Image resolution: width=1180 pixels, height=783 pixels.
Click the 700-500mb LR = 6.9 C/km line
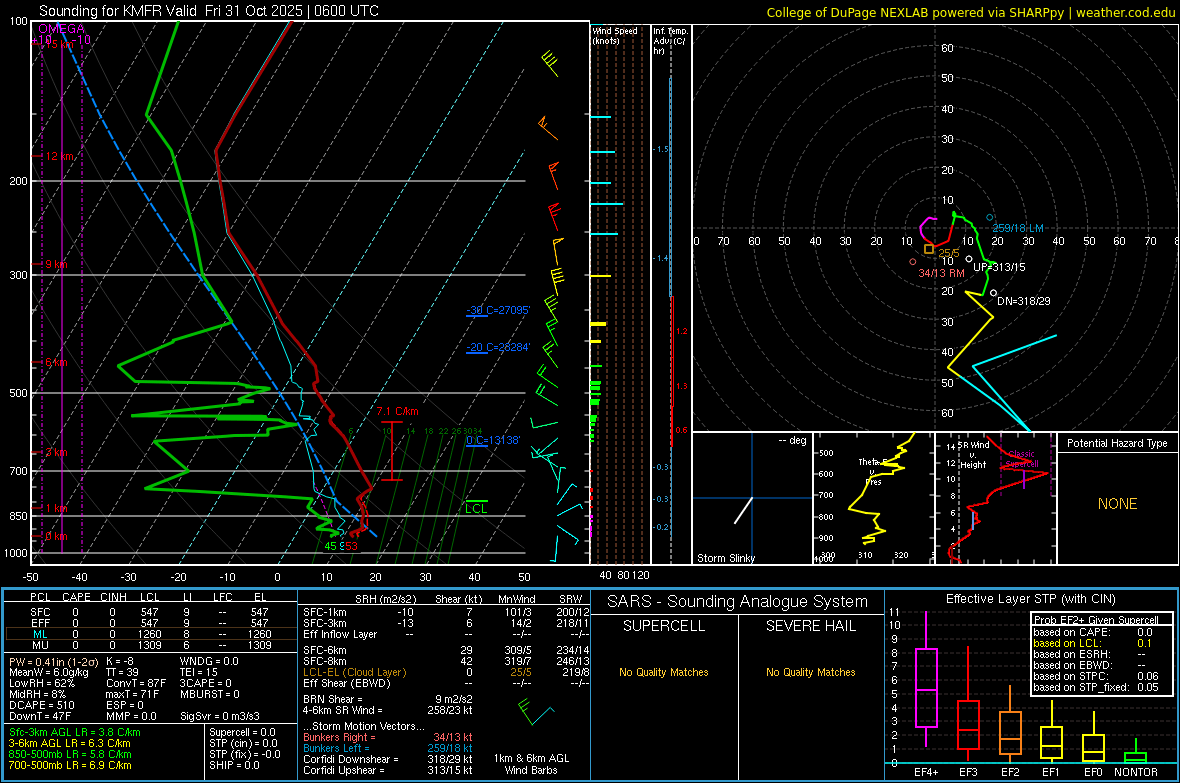click(70, 765)
